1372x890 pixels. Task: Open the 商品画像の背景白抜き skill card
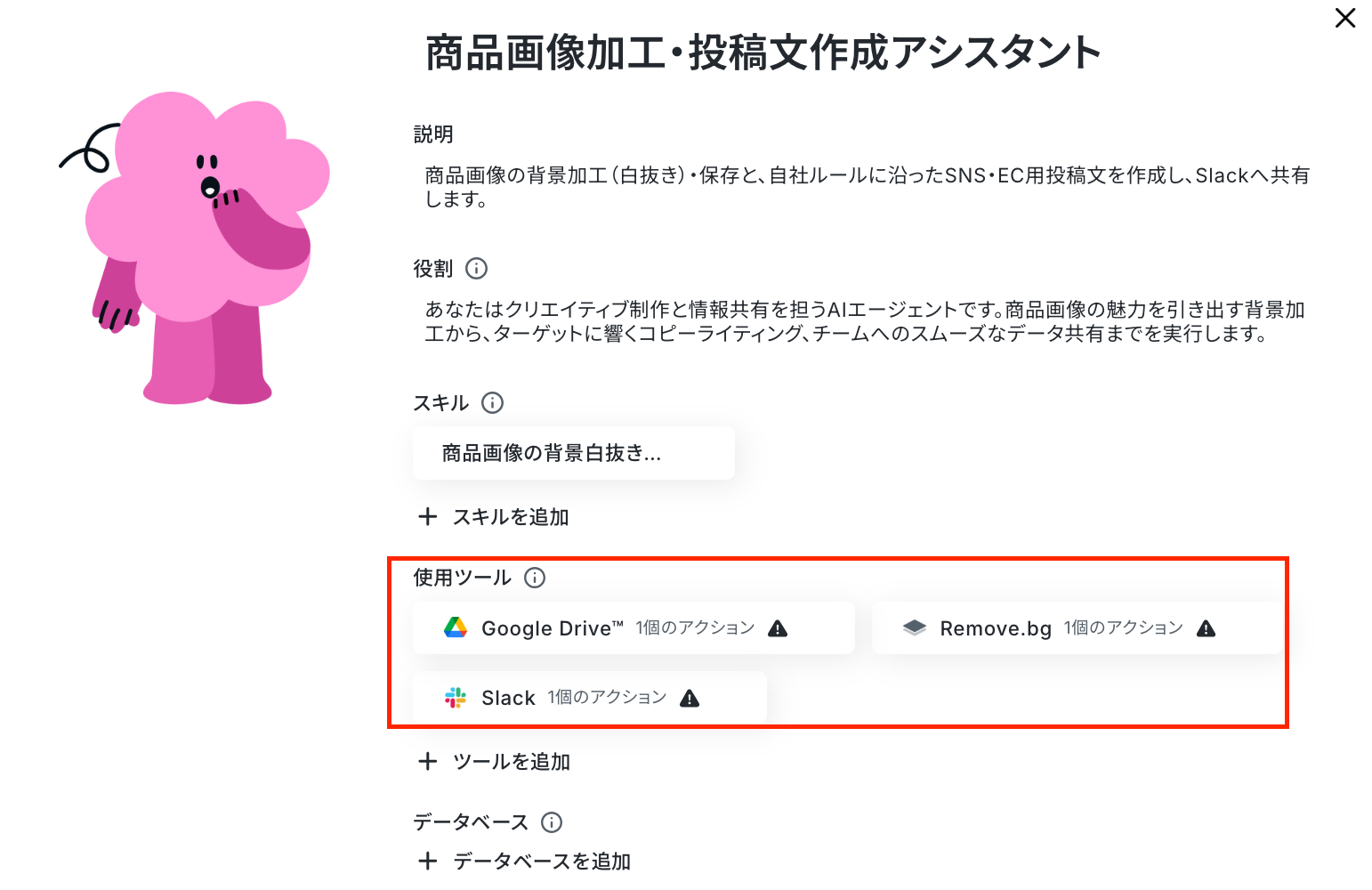coord(574,453)
